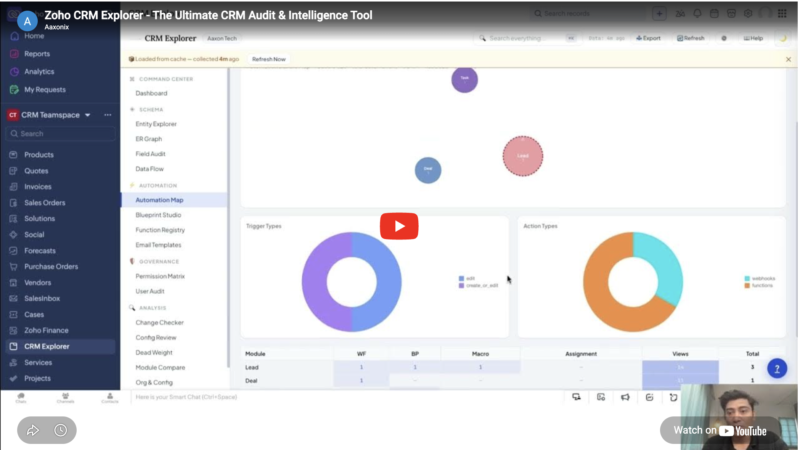Open the Chats tab at bottom
Image resolution: width=800 pixels, height=450 pixels.
click(x=20, y=398)
